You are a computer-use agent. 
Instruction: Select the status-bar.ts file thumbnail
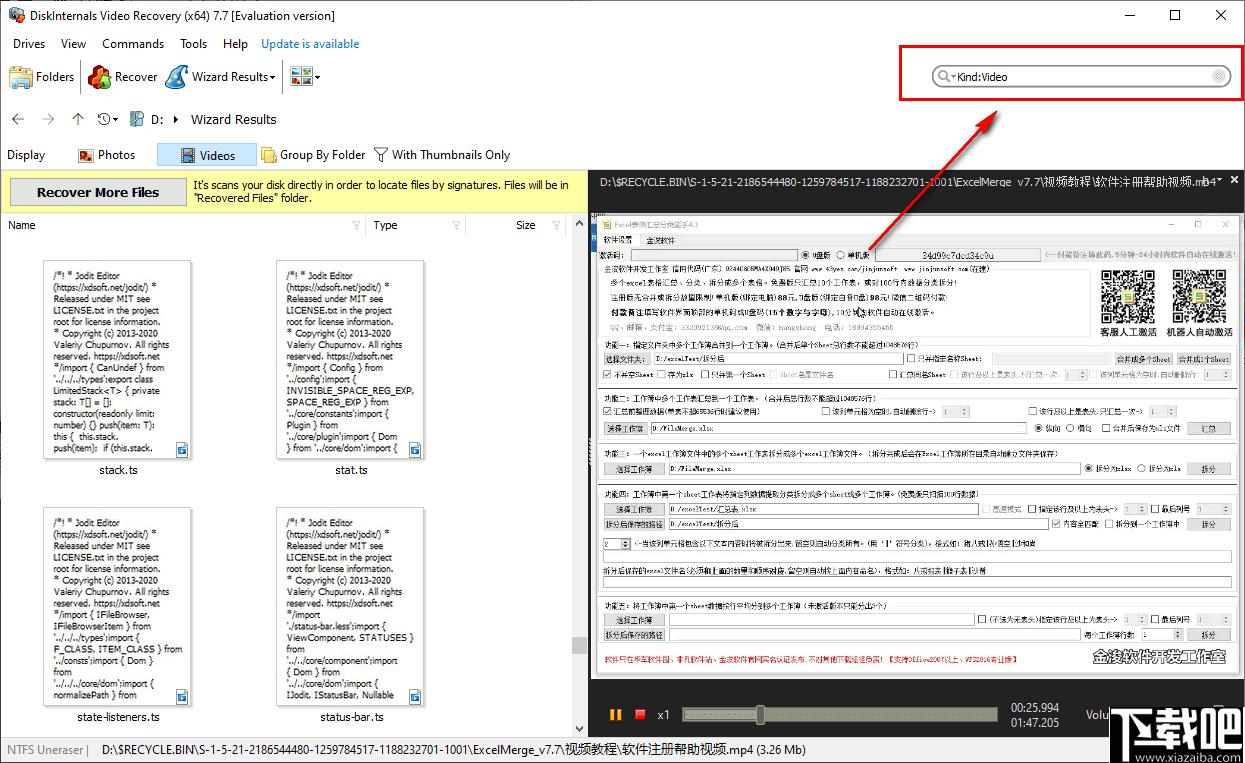click(x=350, y=606)
